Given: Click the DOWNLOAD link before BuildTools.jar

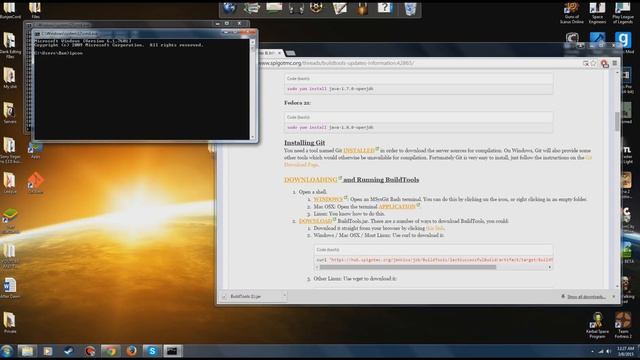Looking at the screenshot, I should pos(316,221).
